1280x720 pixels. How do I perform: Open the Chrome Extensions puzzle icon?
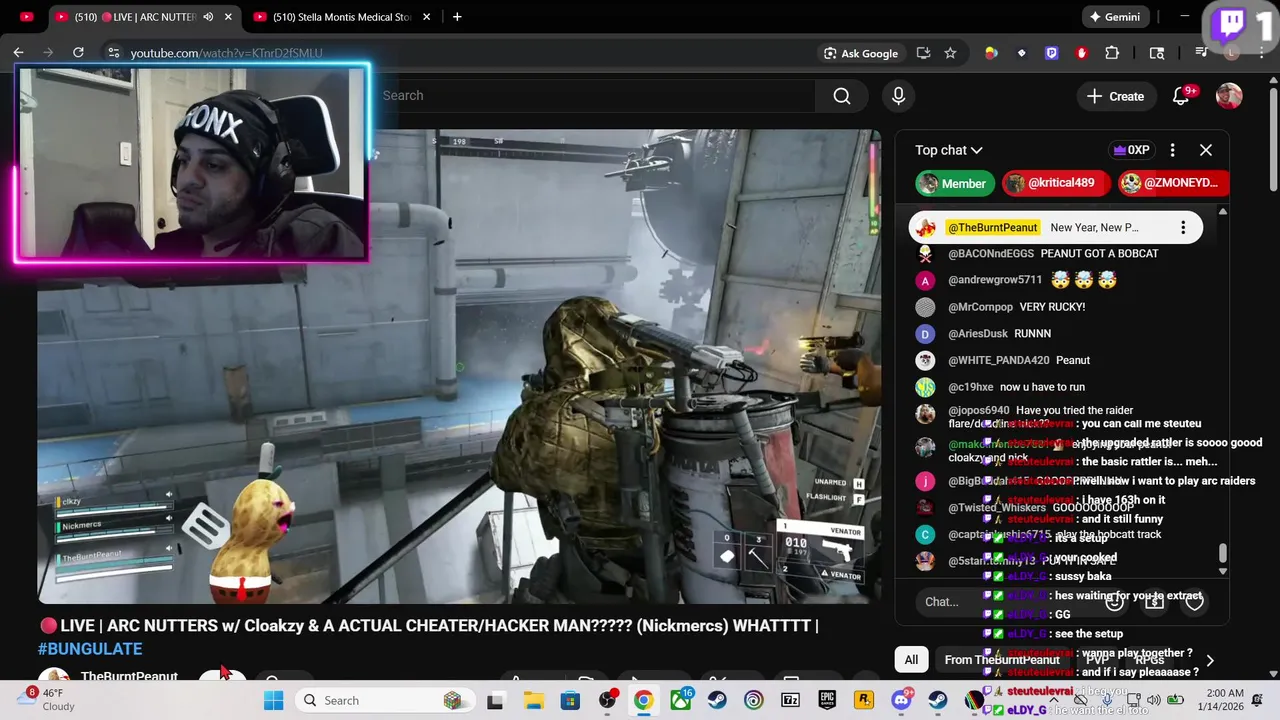(1112, 53)
